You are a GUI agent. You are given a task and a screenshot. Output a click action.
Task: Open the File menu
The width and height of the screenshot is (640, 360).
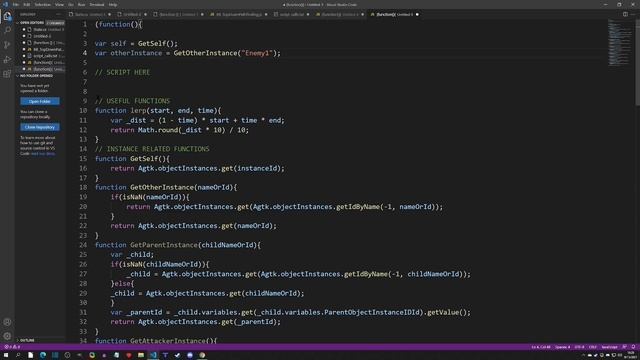16,4
